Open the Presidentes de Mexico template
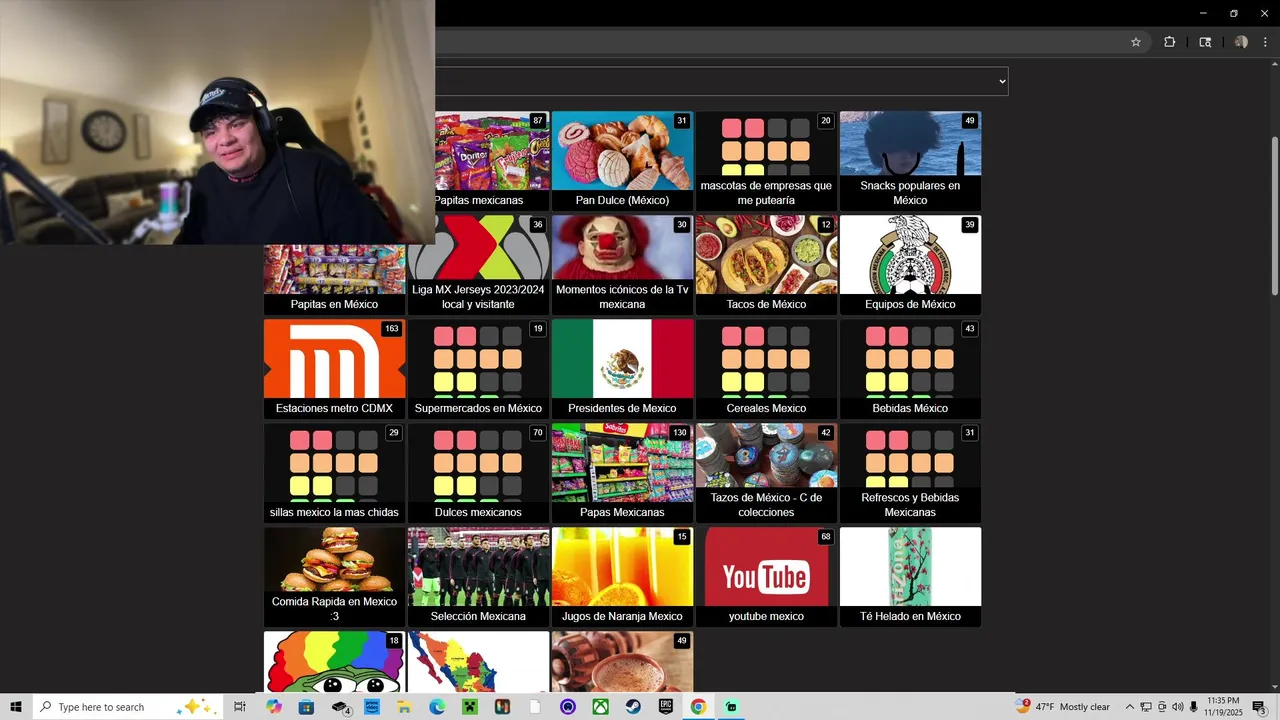The width and height of the screenshot is (1280, 720). [622, 368]
